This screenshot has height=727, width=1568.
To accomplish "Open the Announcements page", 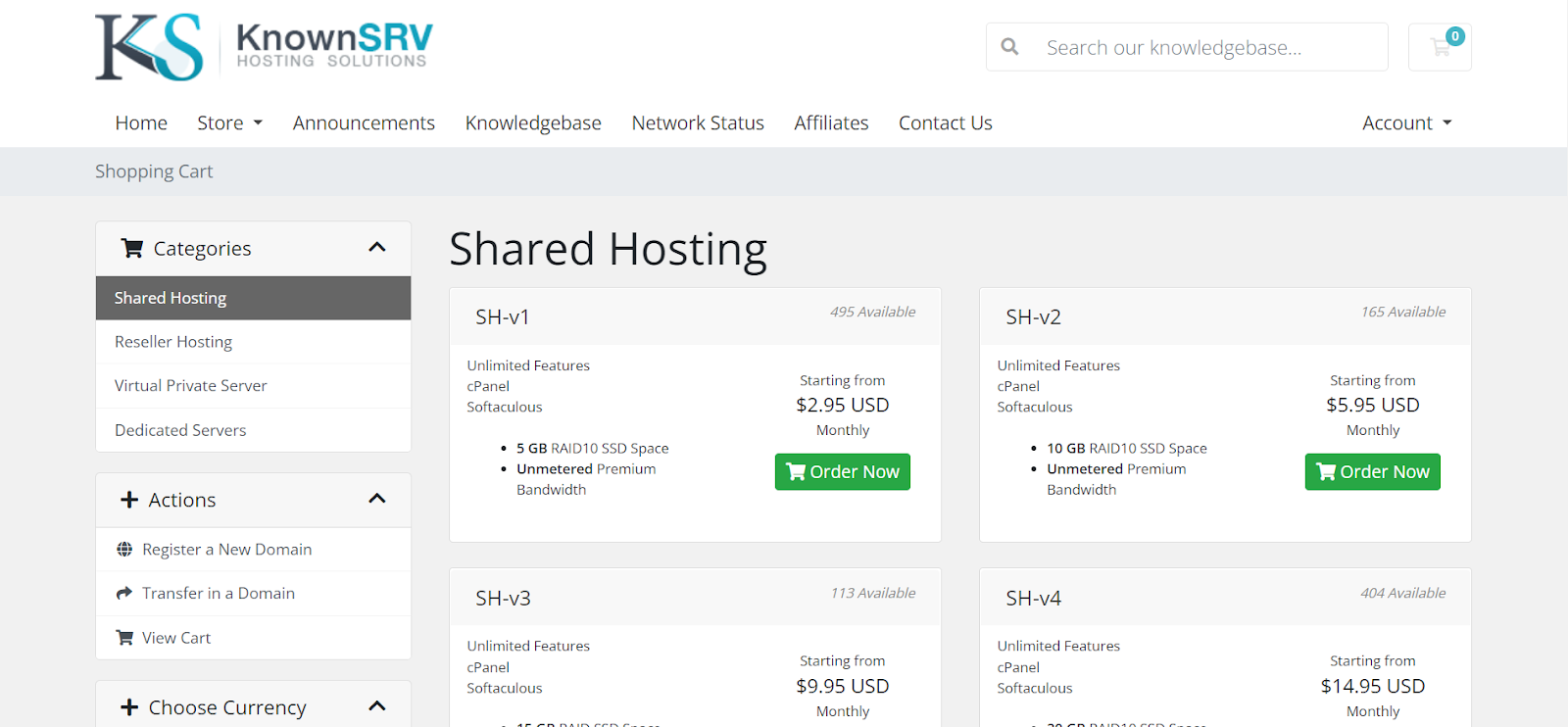I will (364, 122).
